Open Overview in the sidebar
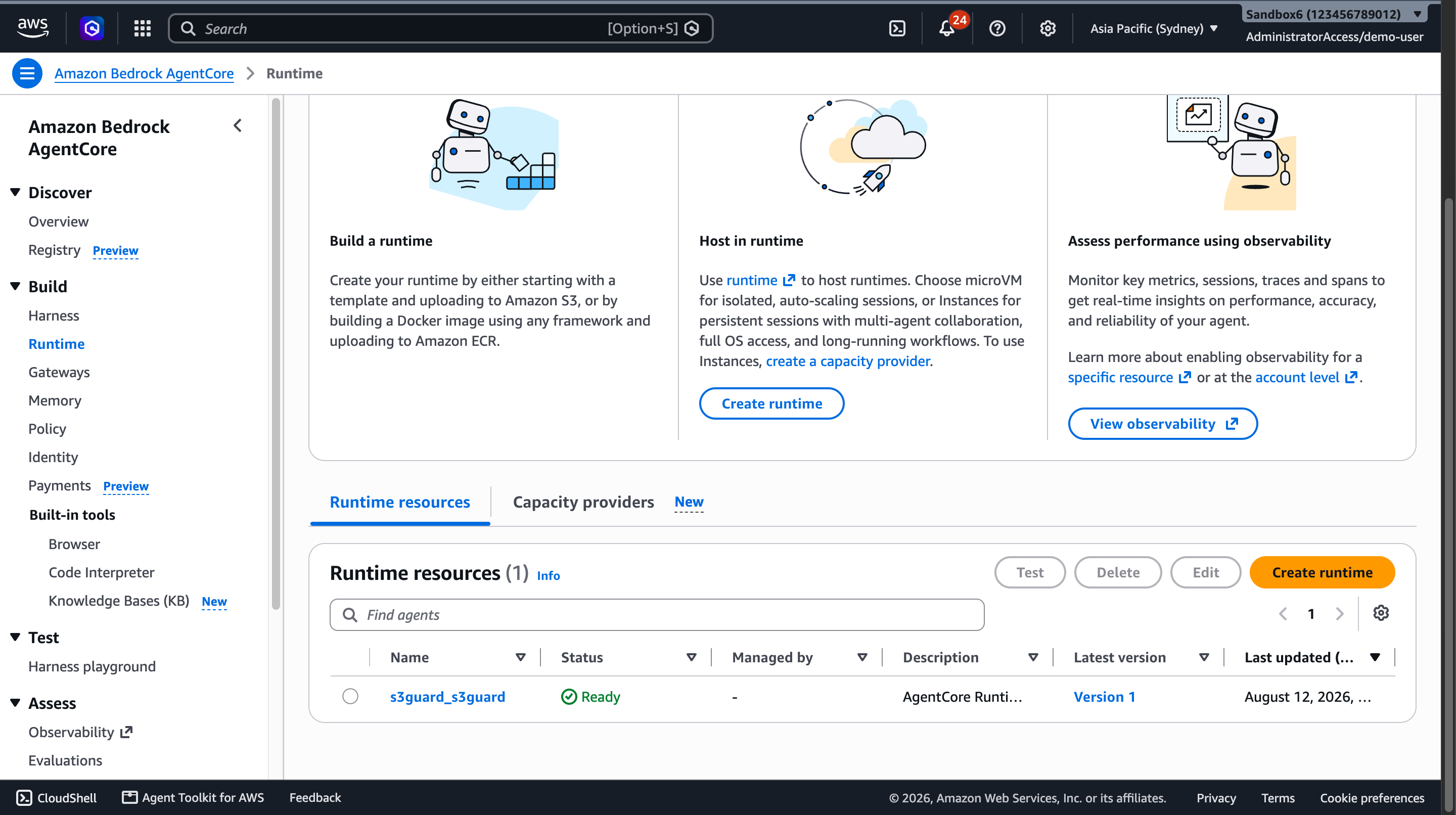 [x=59, y=221]
